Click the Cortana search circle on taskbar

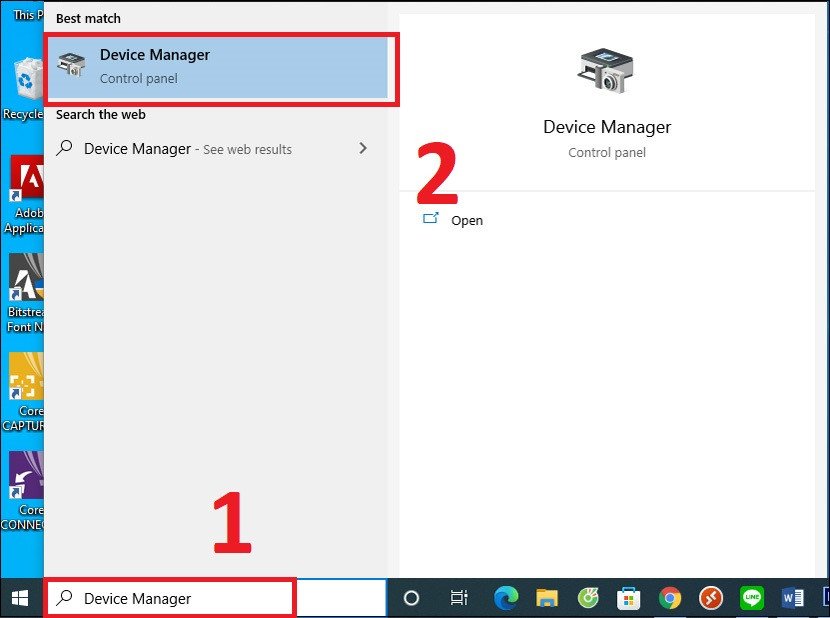(x=411, y=597)
